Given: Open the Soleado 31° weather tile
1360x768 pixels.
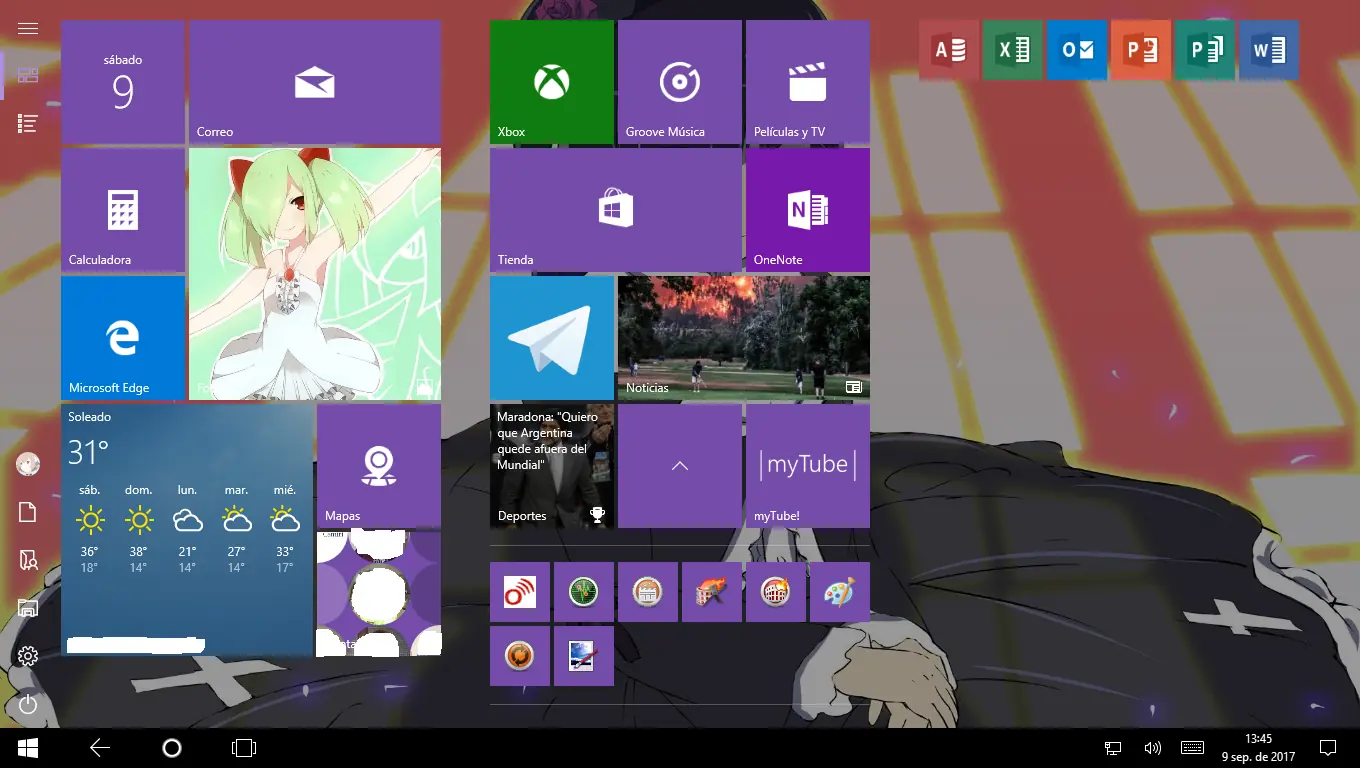Looking at the screenshot, I should pos(187,530).
